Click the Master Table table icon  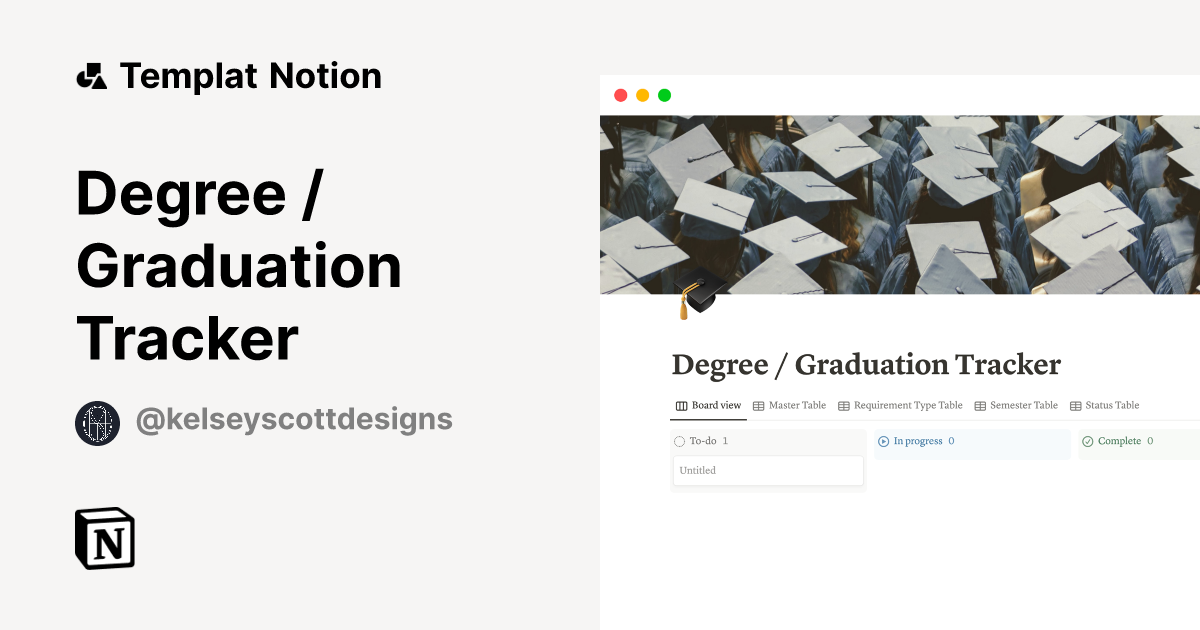click(758, 405)
